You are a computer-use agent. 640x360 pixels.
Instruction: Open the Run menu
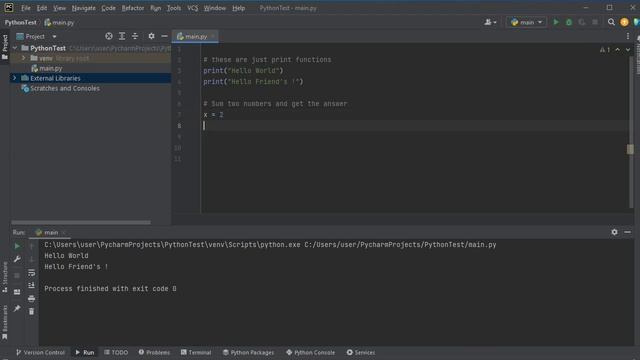(155, 8)
